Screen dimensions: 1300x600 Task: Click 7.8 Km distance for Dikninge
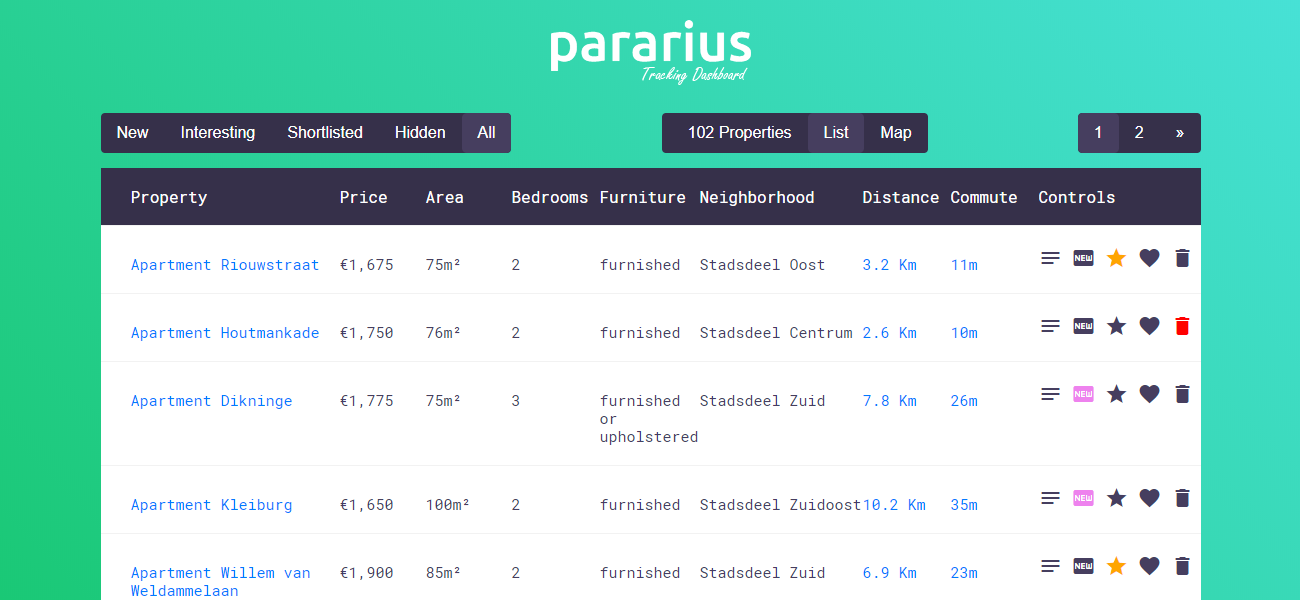coord(890,401)
